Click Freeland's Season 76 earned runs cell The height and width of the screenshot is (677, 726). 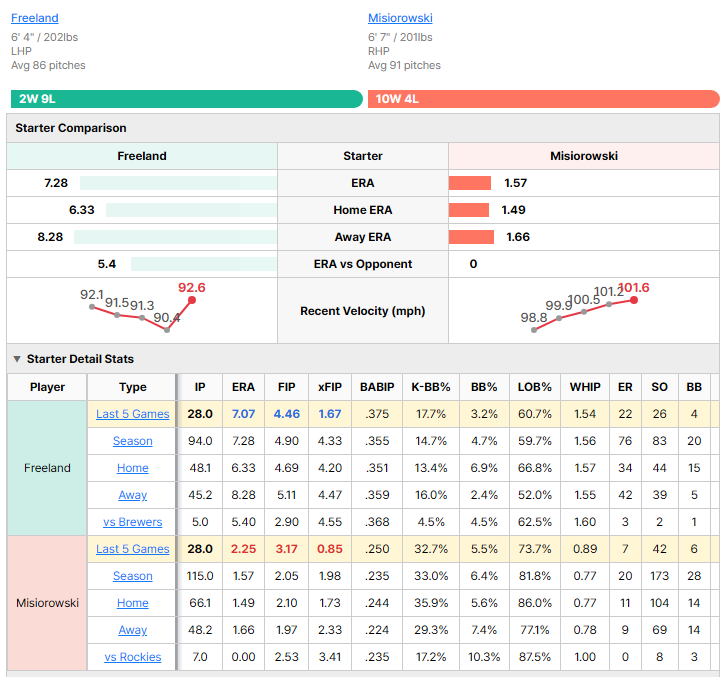[625, 441]
